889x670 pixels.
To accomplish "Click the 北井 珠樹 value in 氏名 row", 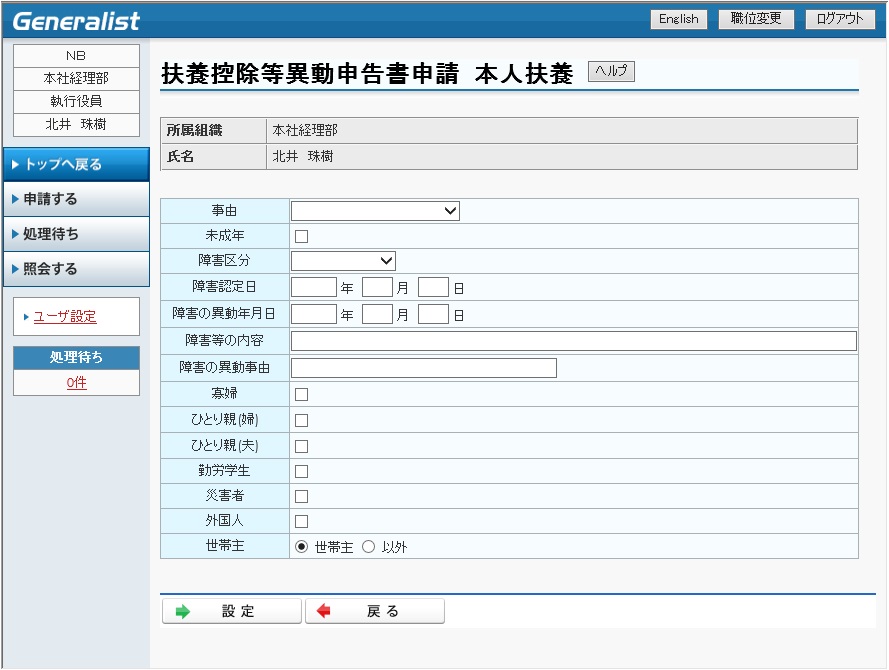I will 303,156.
